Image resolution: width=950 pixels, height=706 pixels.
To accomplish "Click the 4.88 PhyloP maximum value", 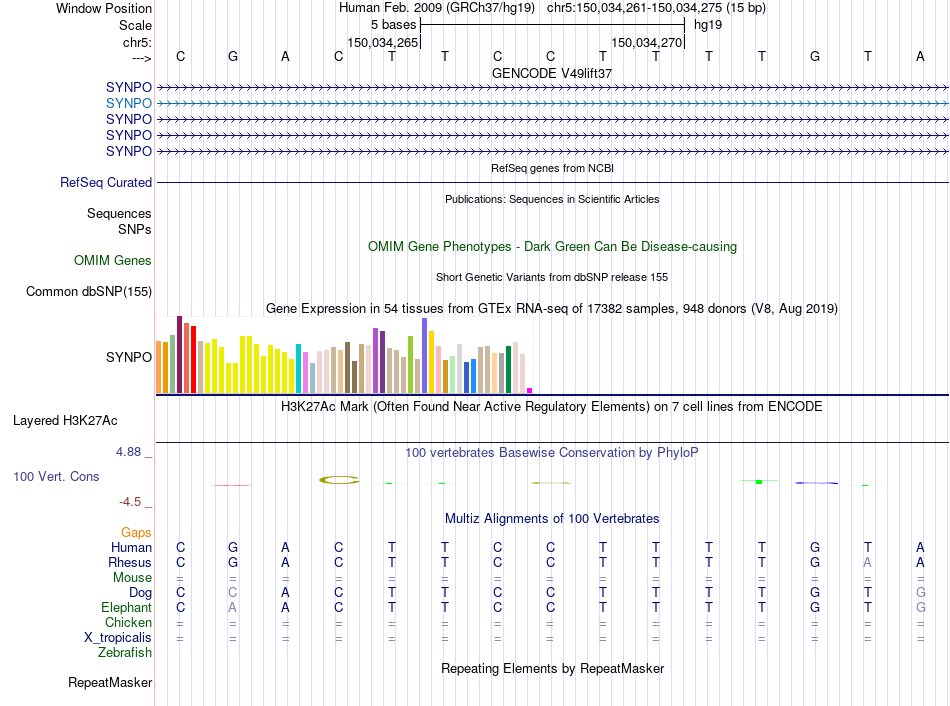I will pyautogui.click(x=128, y=451).
